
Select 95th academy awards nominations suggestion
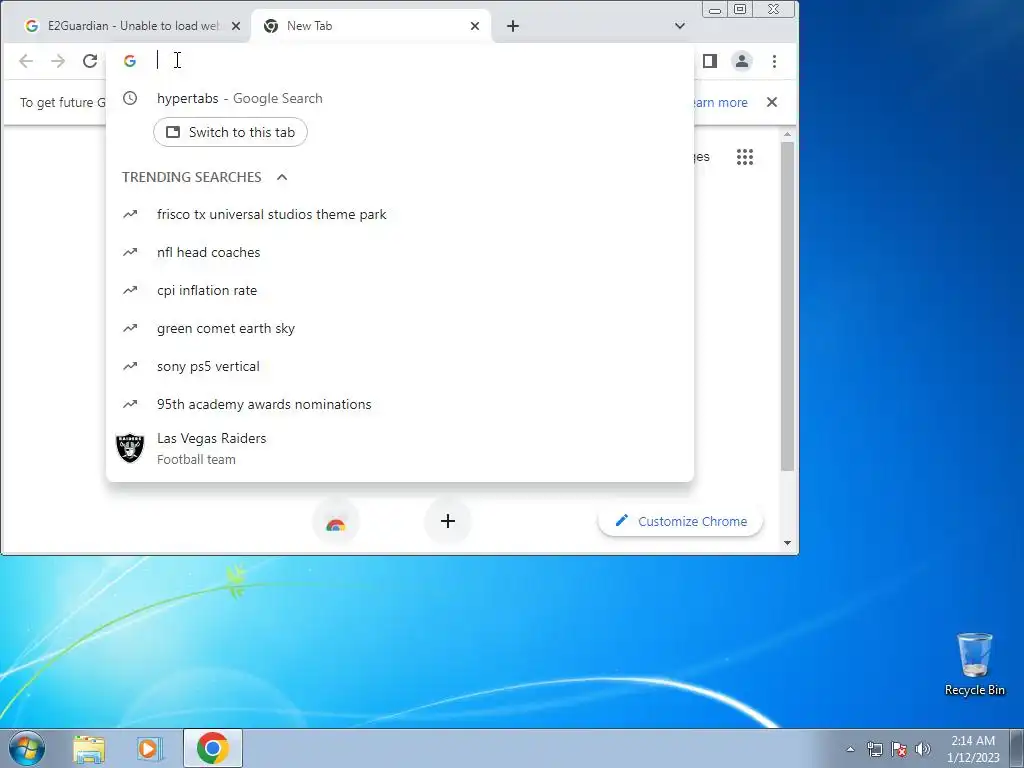click(400, 404)
